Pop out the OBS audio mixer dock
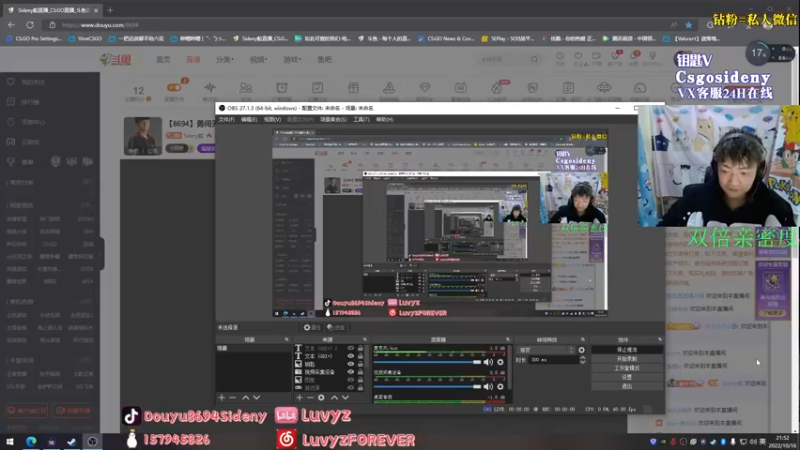Viewport: 800px width, 450px height. 508,339
